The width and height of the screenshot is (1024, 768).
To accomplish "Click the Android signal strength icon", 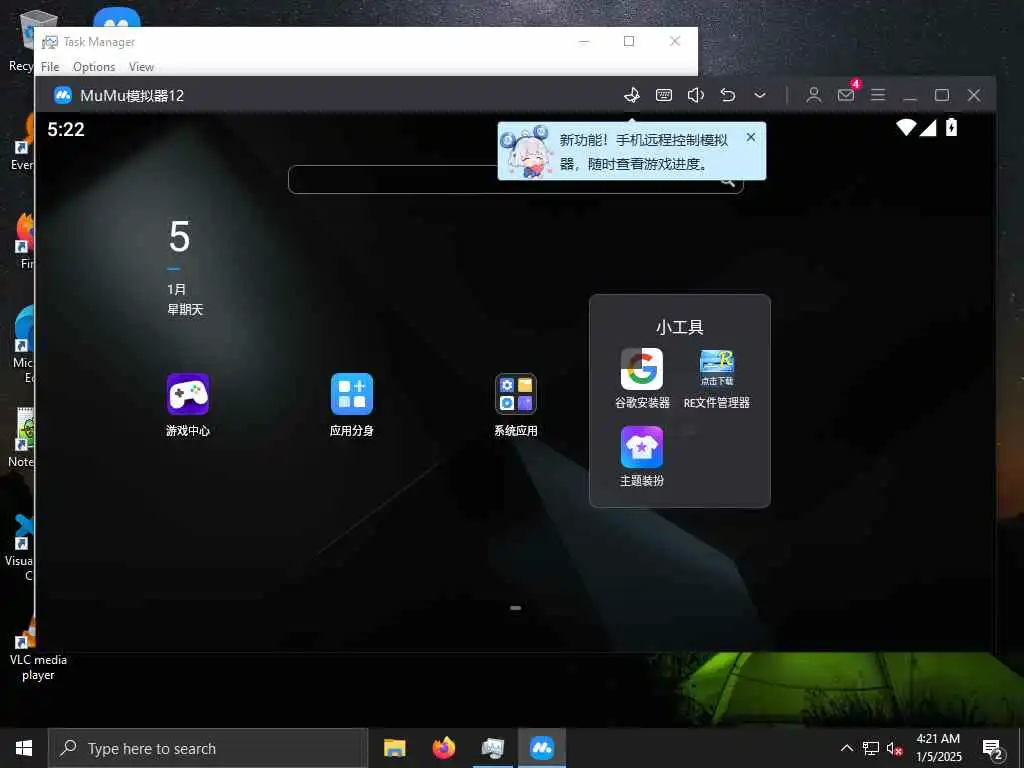I will (x=928, y=127).
